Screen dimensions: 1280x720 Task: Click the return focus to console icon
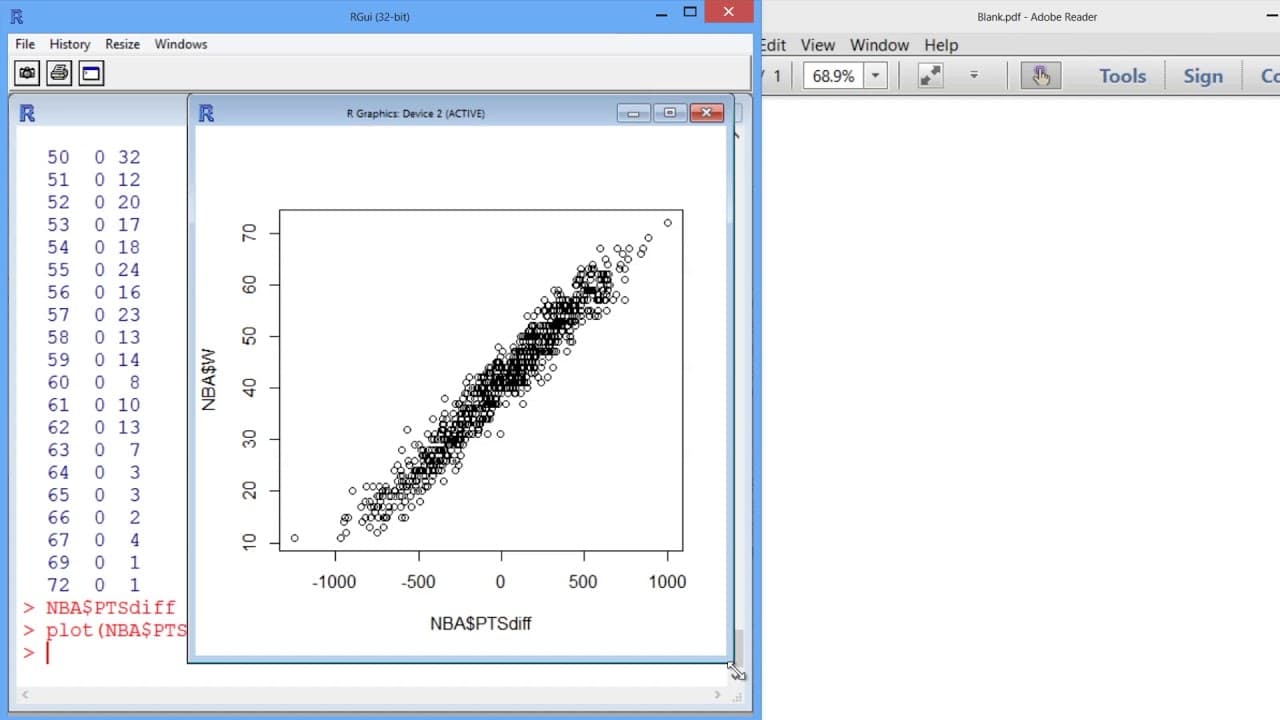91,73
